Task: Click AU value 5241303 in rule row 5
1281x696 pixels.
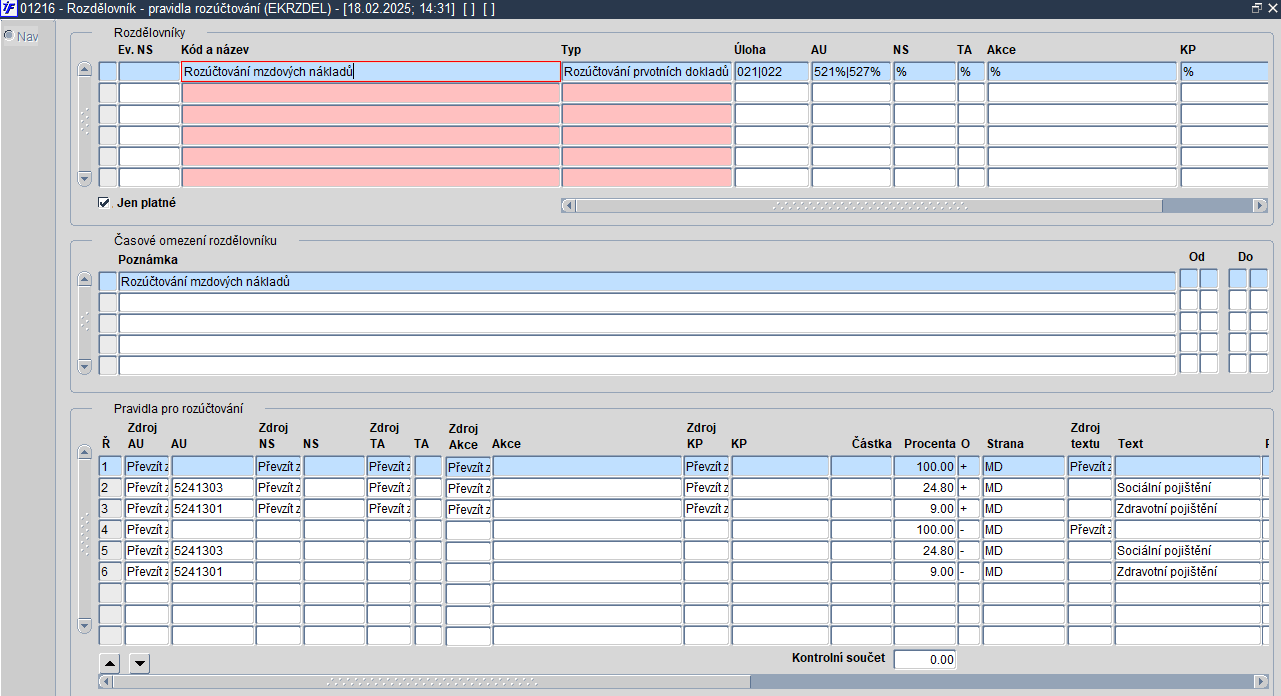Action: [212, 550]
